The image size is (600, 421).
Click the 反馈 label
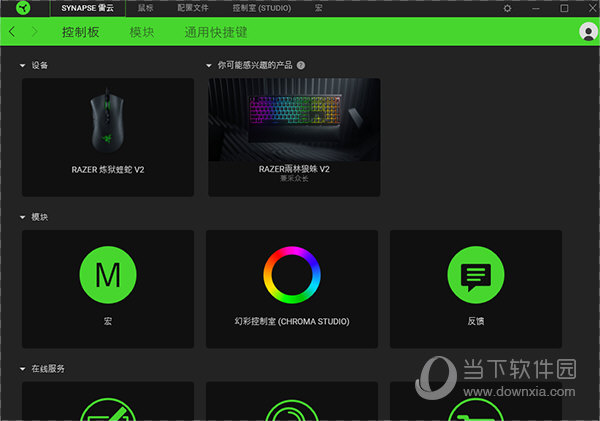[x=476, y=321]
